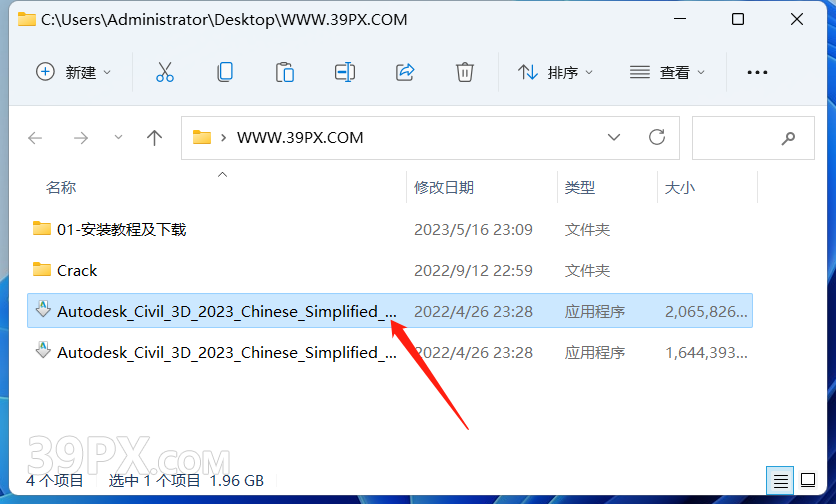The height and width of the screenshot is (504, 836).
Task: Click the search input box
Action: click(753, 138)
